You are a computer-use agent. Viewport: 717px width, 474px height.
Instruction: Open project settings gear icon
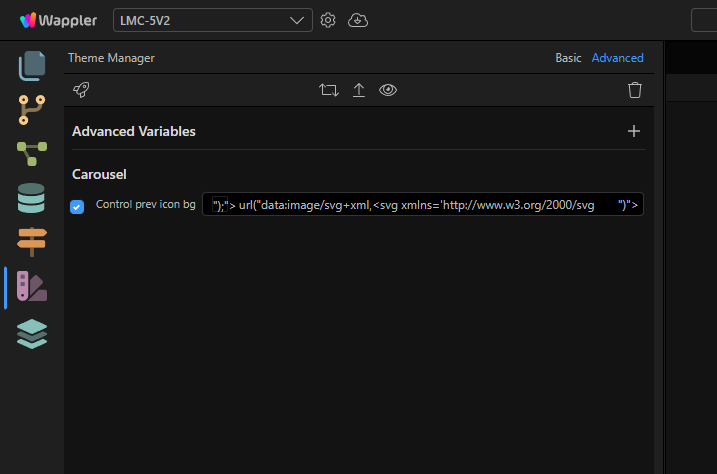coord(328,21)
